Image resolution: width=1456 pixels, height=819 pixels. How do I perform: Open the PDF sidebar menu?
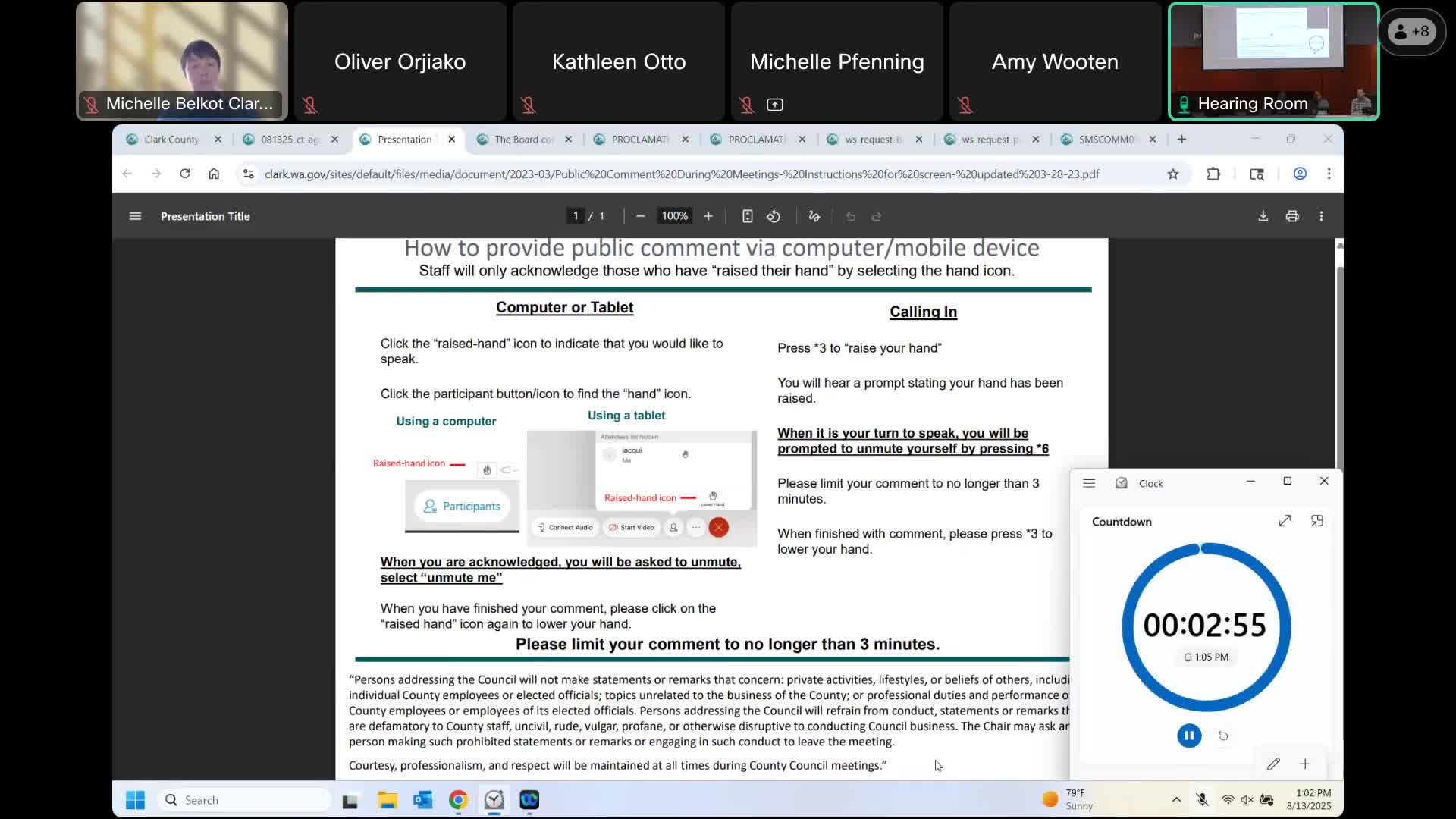point(135,216)
